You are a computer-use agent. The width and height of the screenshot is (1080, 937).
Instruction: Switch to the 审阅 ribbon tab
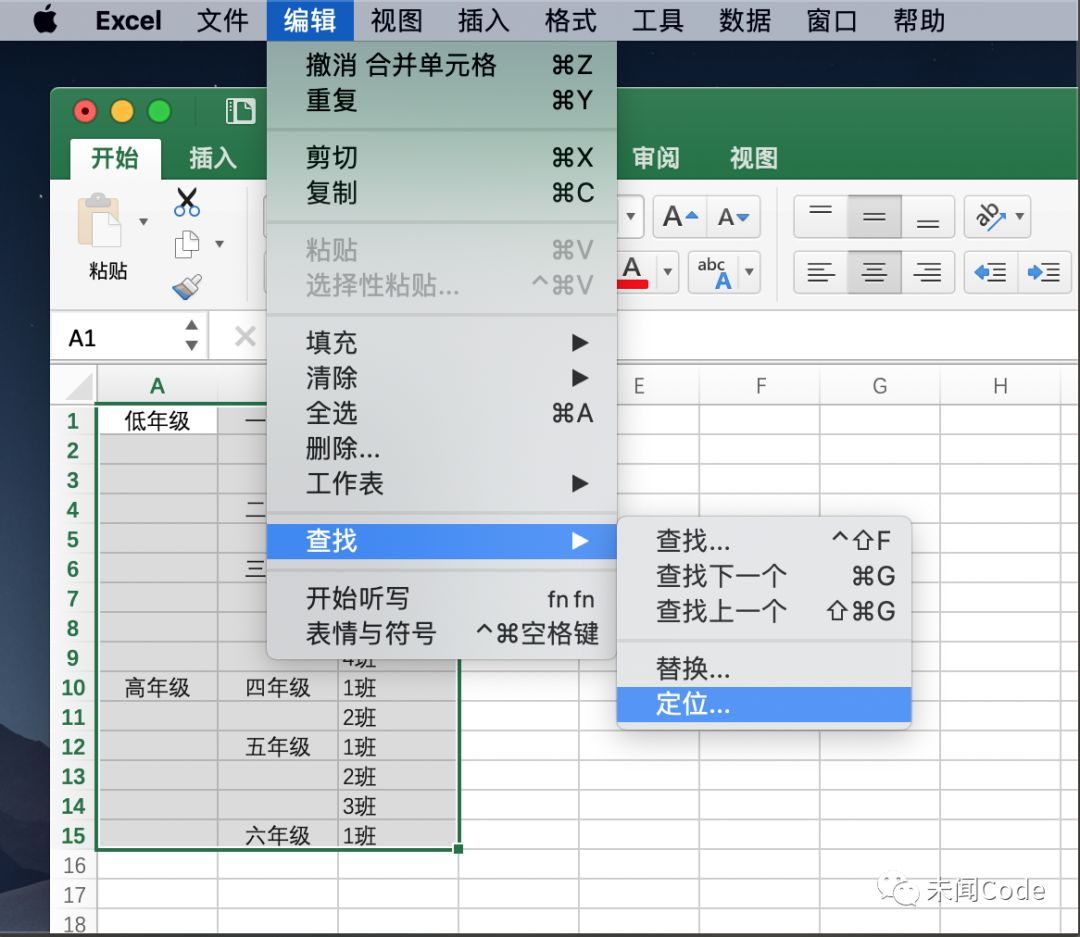point(656,158)
